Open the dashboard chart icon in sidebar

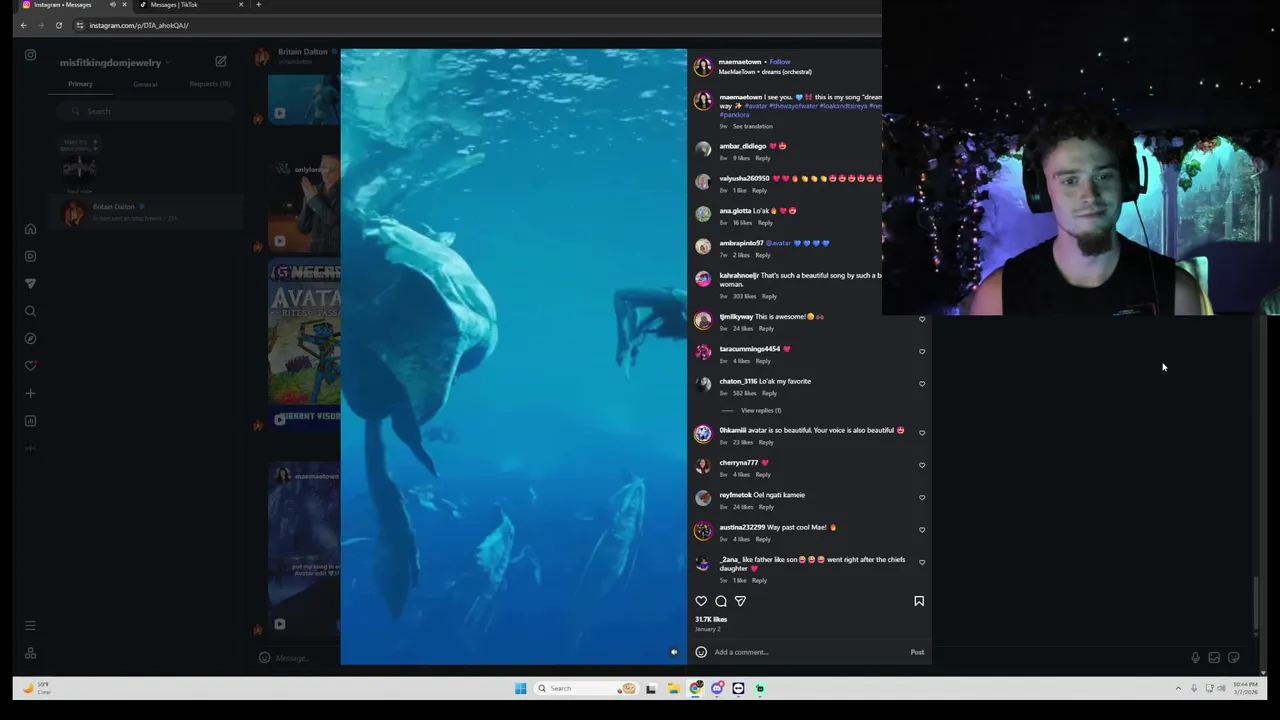[x=30, y=421]
